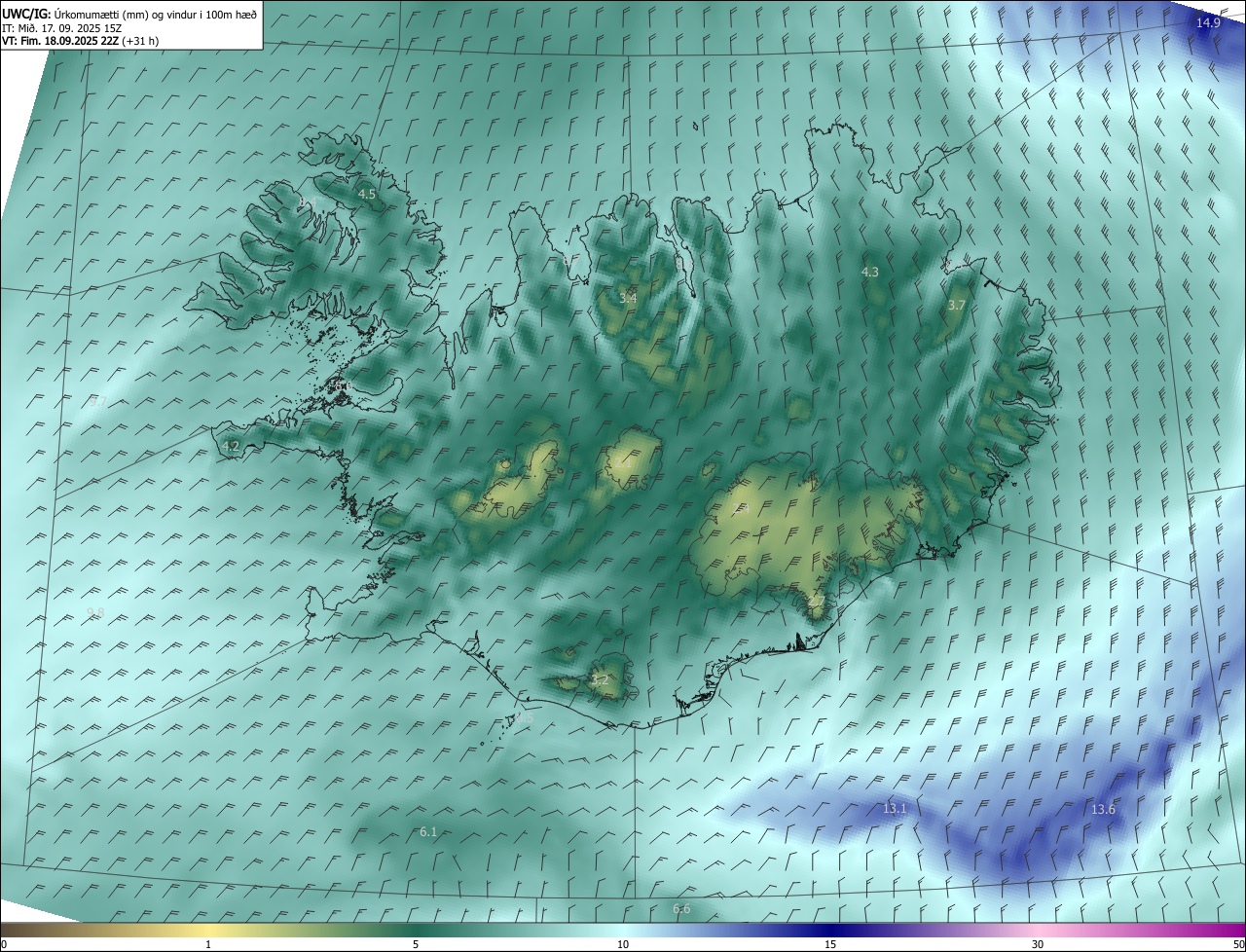This screenshot has width=1246, height=952.
Task: Click the 3.4 value in north Iceland
Action: pos(628,299)
